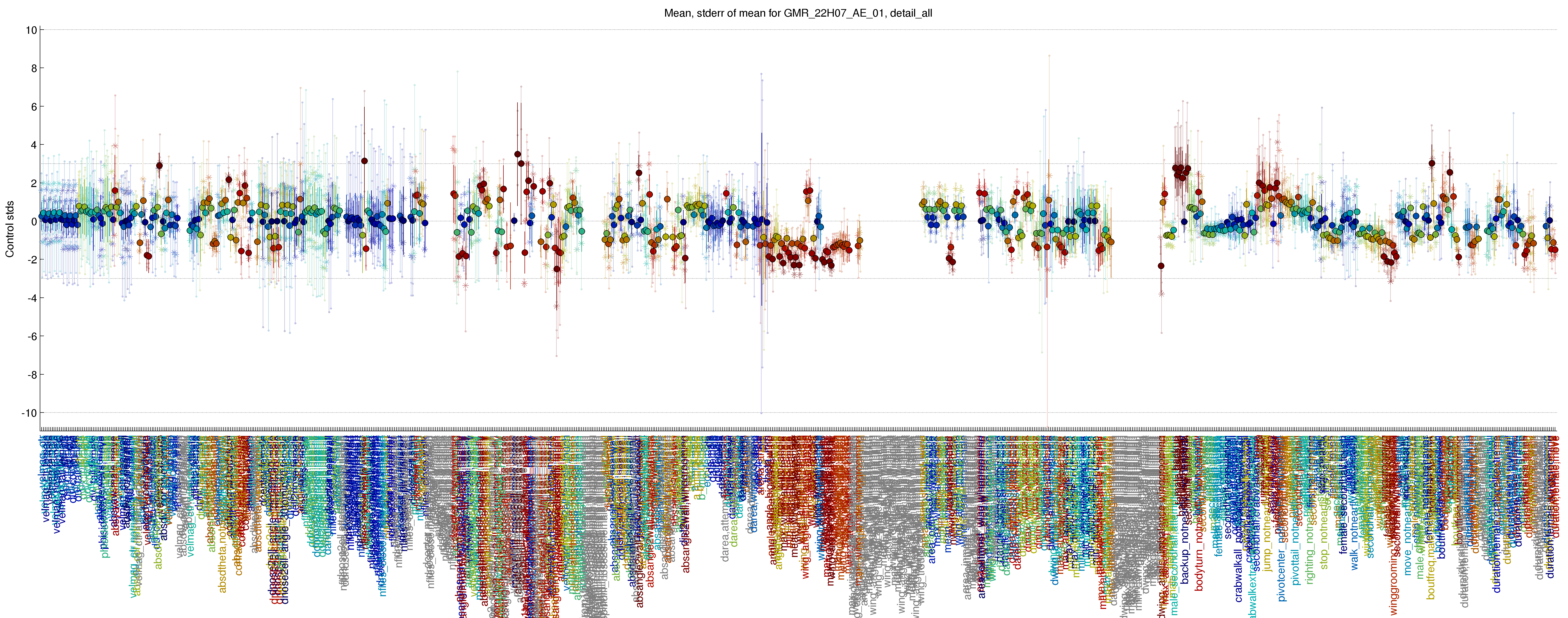The height and width of the screenshot is (618, 1568).
Task: Click the y-axis tick label -6
Action: [32, 336]
